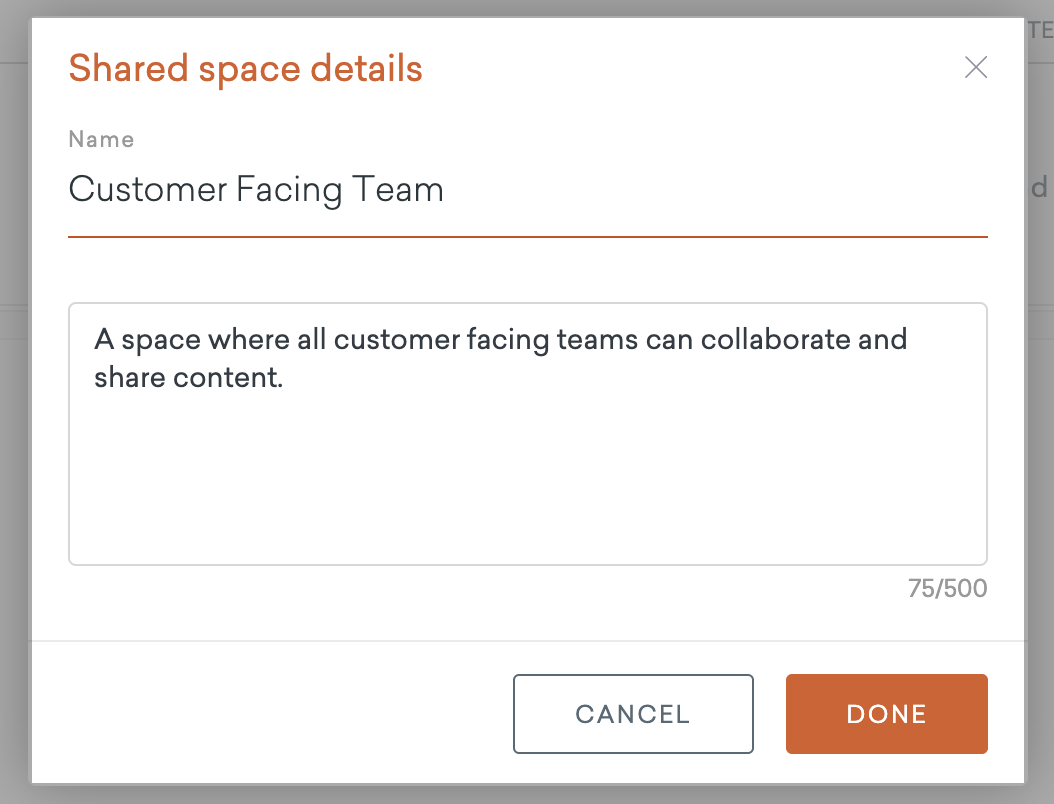Place cursor after 'share content.' text
This screenshot has width=1054, height=804.
286,380
